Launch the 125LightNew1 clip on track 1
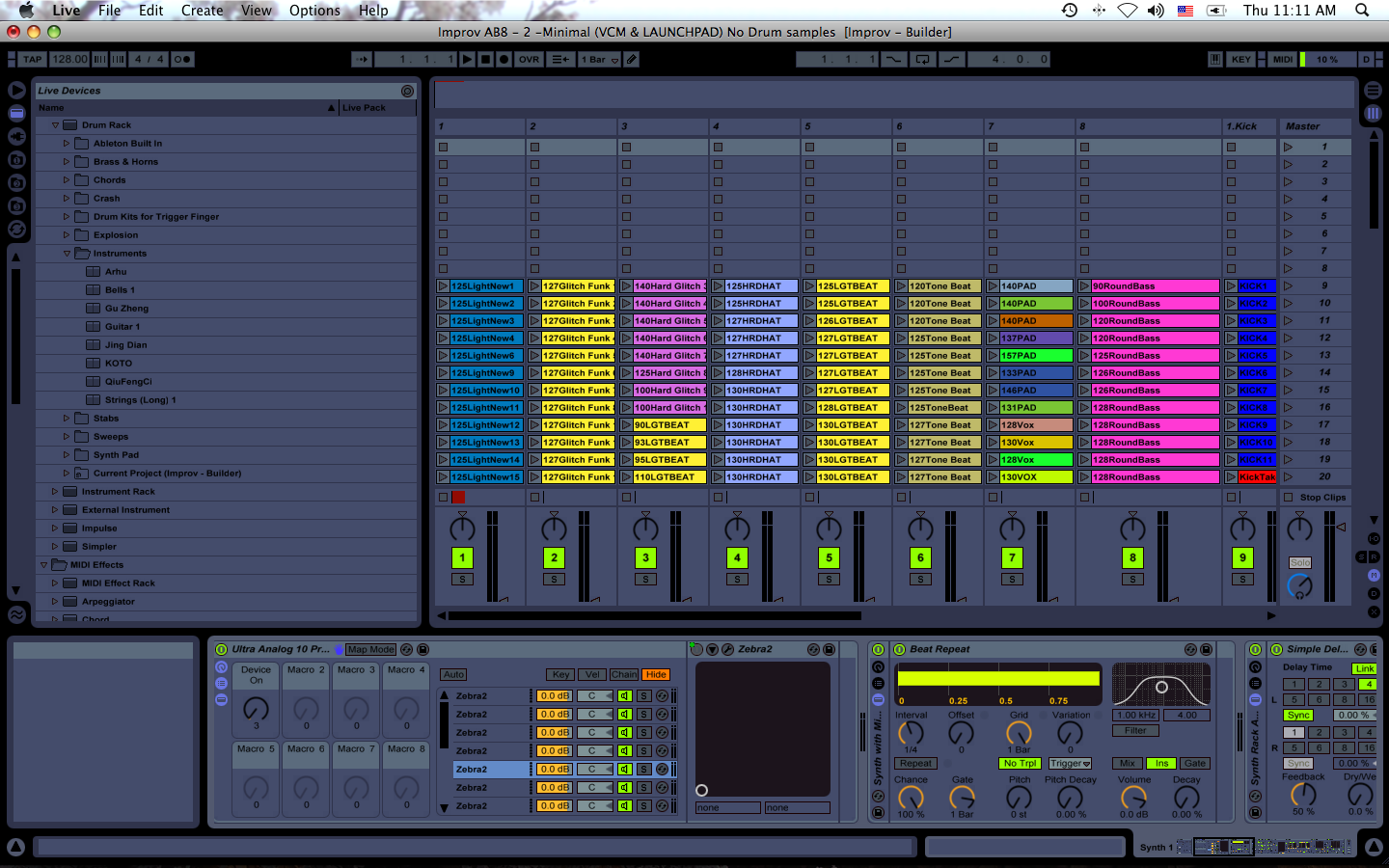1389x868 pixels. click(443, 285)
